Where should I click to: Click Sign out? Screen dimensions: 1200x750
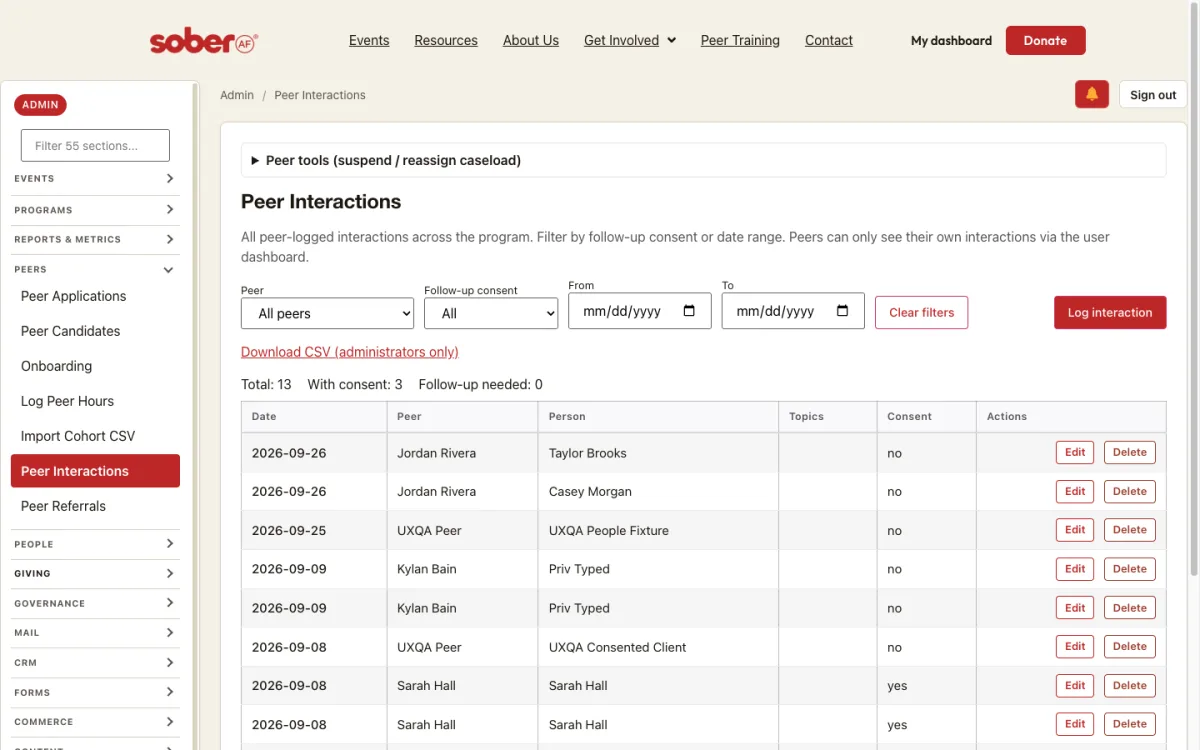coord(1153,95)
